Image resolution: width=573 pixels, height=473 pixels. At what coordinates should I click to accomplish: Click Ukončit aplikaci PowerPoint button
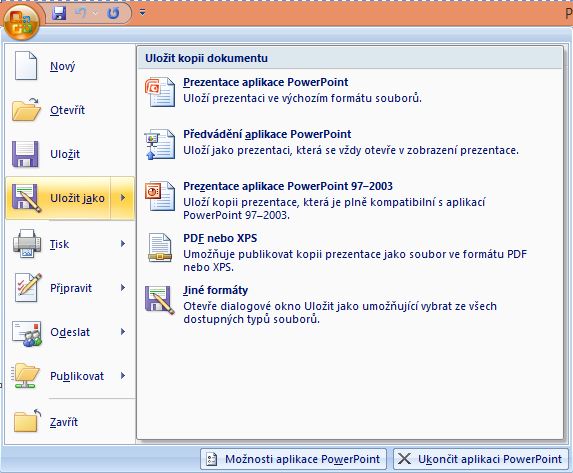tap(481, 459)
